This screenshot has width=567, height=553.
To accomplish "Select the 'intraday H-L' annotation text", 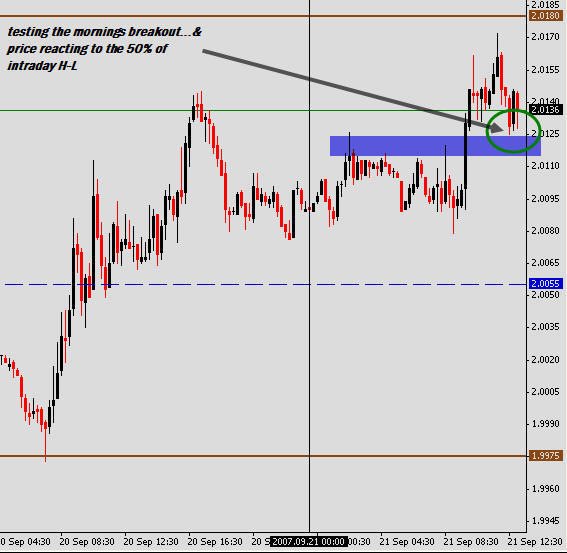I will [x=42, y=66].
